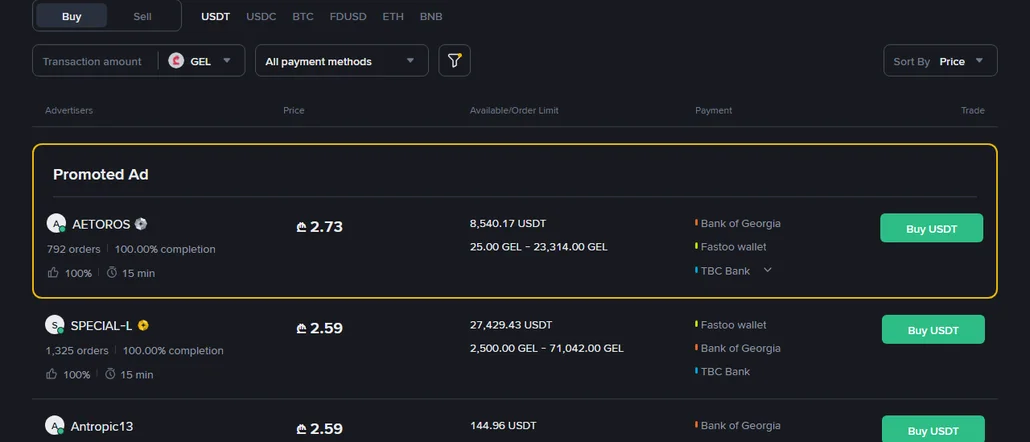Image resolution: width=1030 pixels, height=442 pixels.
Task: Switch to the Buy tab
Action: click(72, 16)
